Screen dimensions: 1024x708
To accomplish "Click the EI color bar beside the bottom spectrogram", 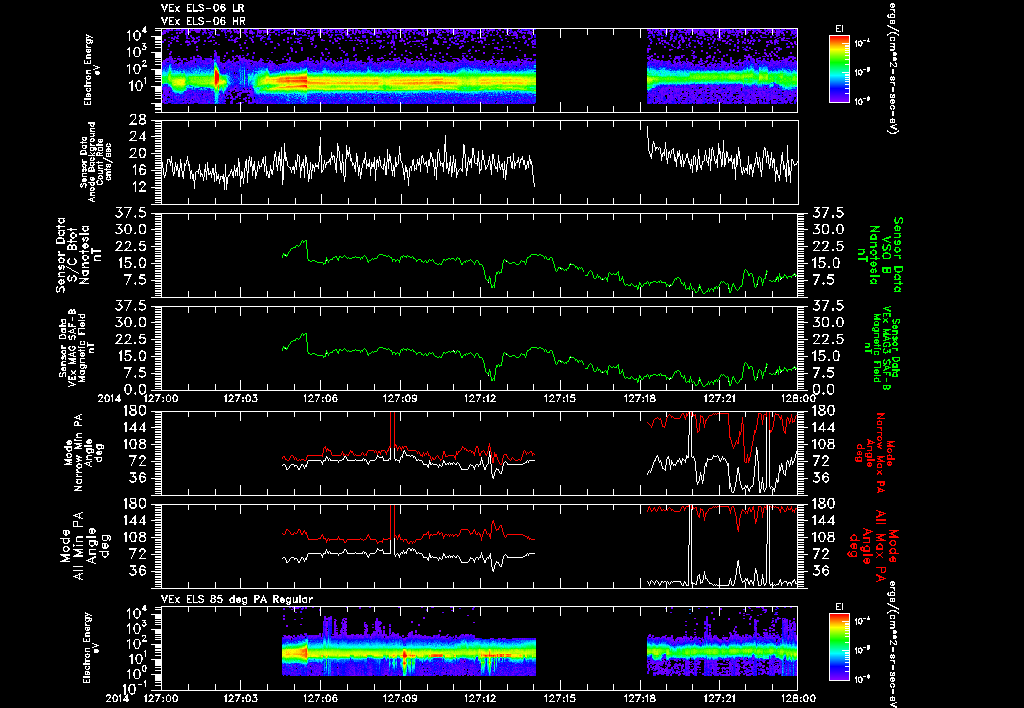I will (839, 648).
